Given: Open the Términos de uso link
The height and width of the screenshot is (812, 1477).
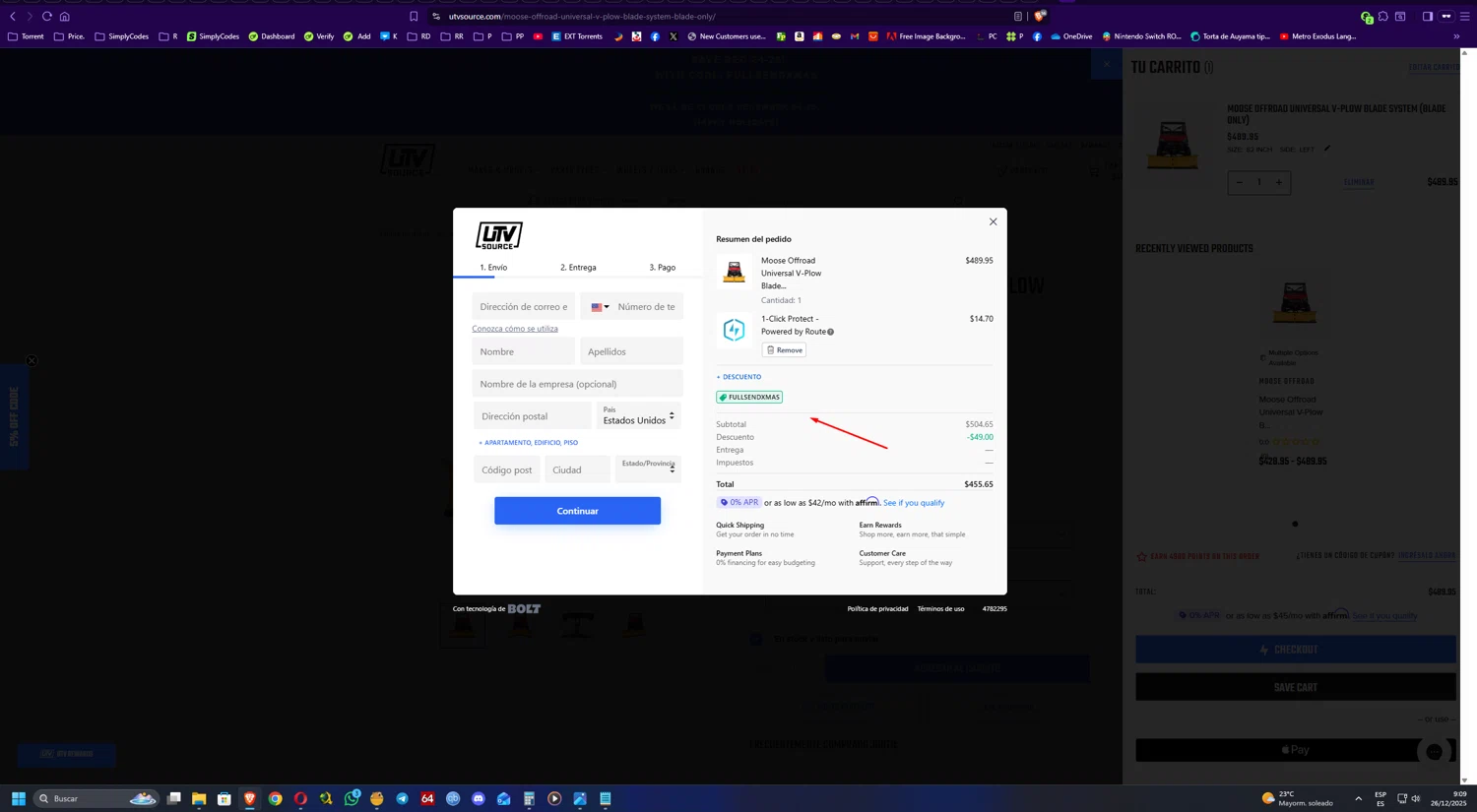Looking at the screenshot, I should [940, 609].
